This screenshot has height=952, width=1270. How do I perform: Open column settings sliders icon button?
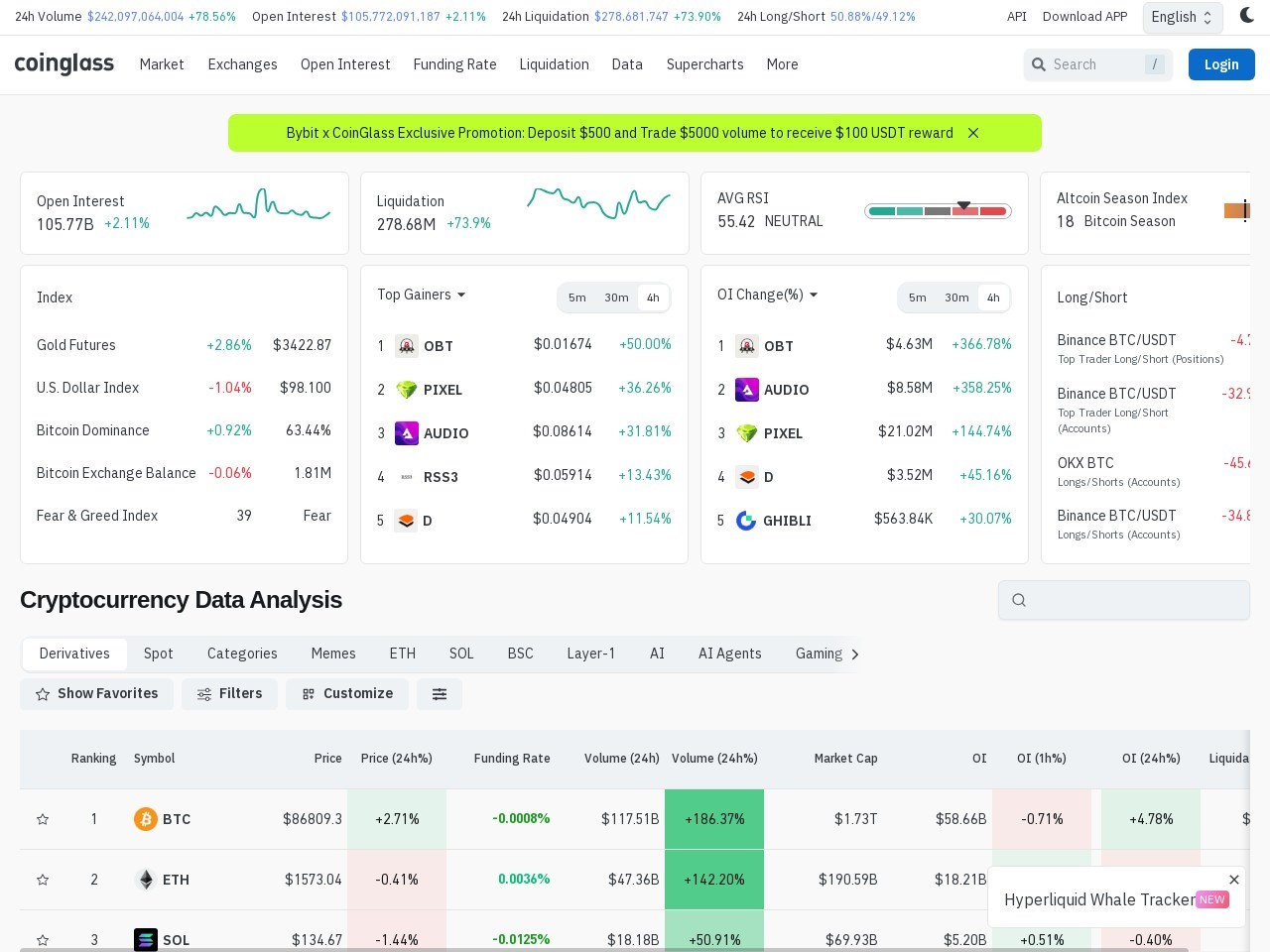point(440,694)
